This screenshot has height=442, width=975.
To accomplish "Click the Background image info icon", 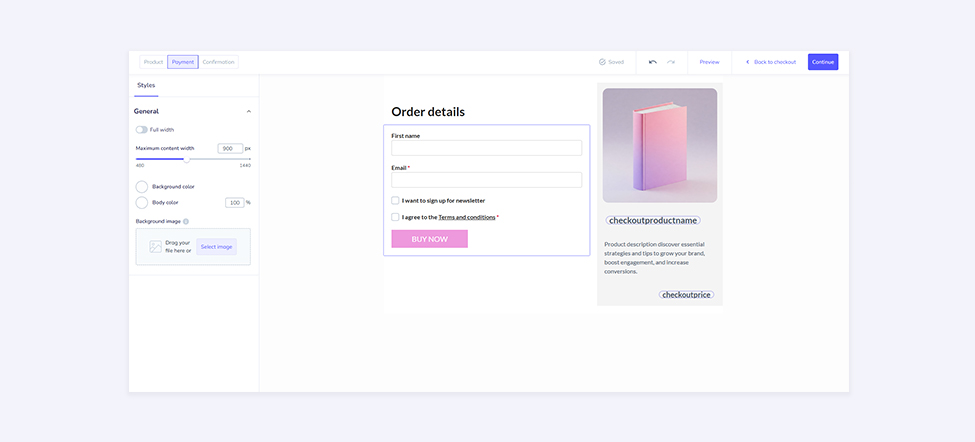I will coord(186,221).
